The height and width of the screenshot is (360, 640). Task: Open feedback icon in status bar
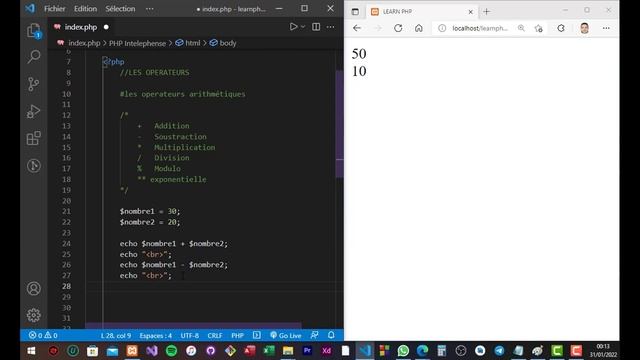(314, 335)
